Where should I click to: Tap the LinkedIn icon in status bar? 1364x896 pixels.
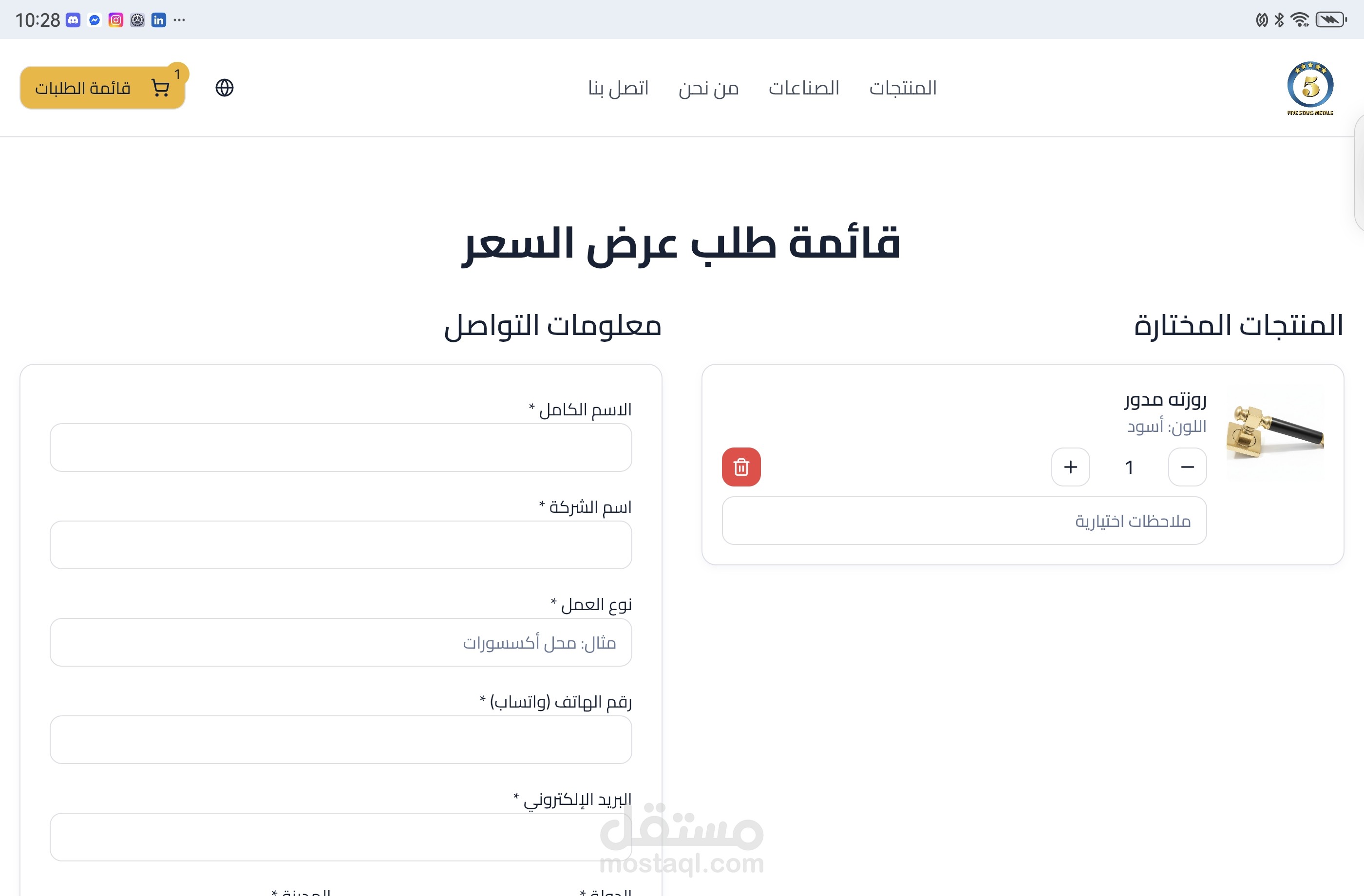tap(159, 20)
